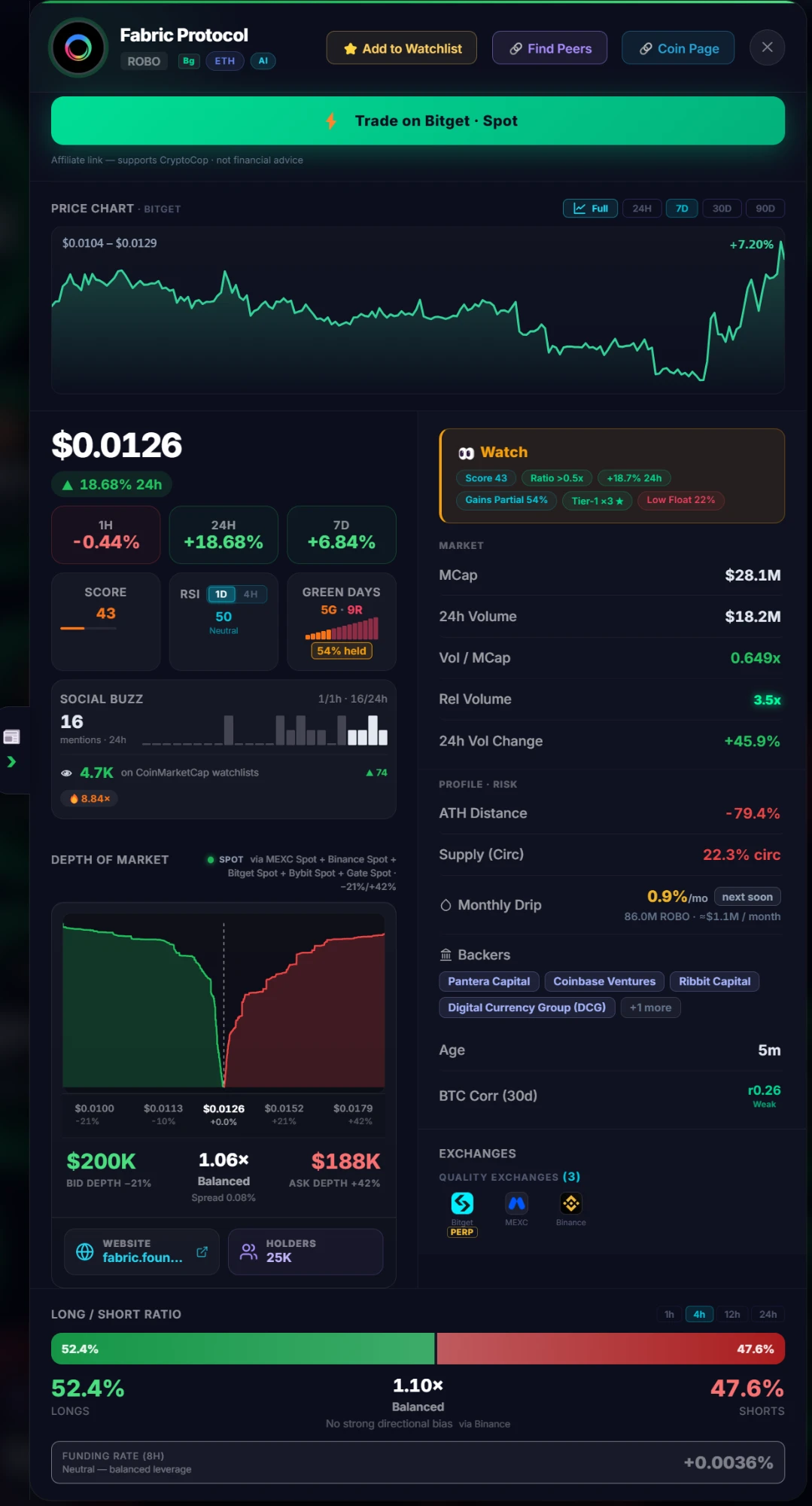Close the coin detail panel
812x1506 pixels.
pyautogui.click(x=767, y=47)
